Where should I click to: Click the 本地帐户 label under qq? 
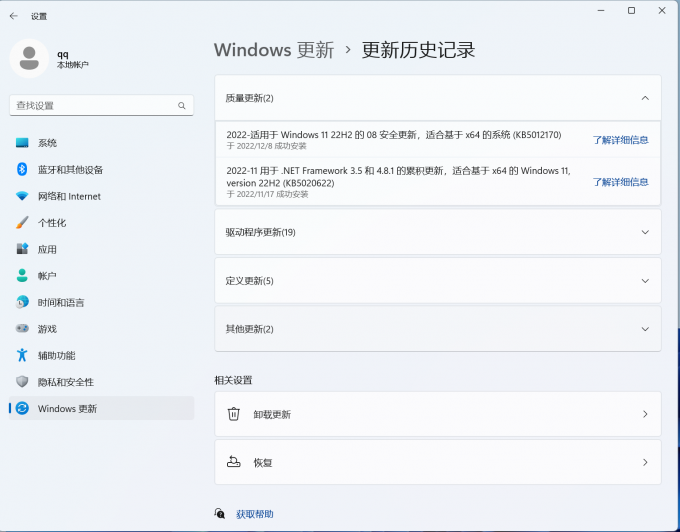click(72, 65)
